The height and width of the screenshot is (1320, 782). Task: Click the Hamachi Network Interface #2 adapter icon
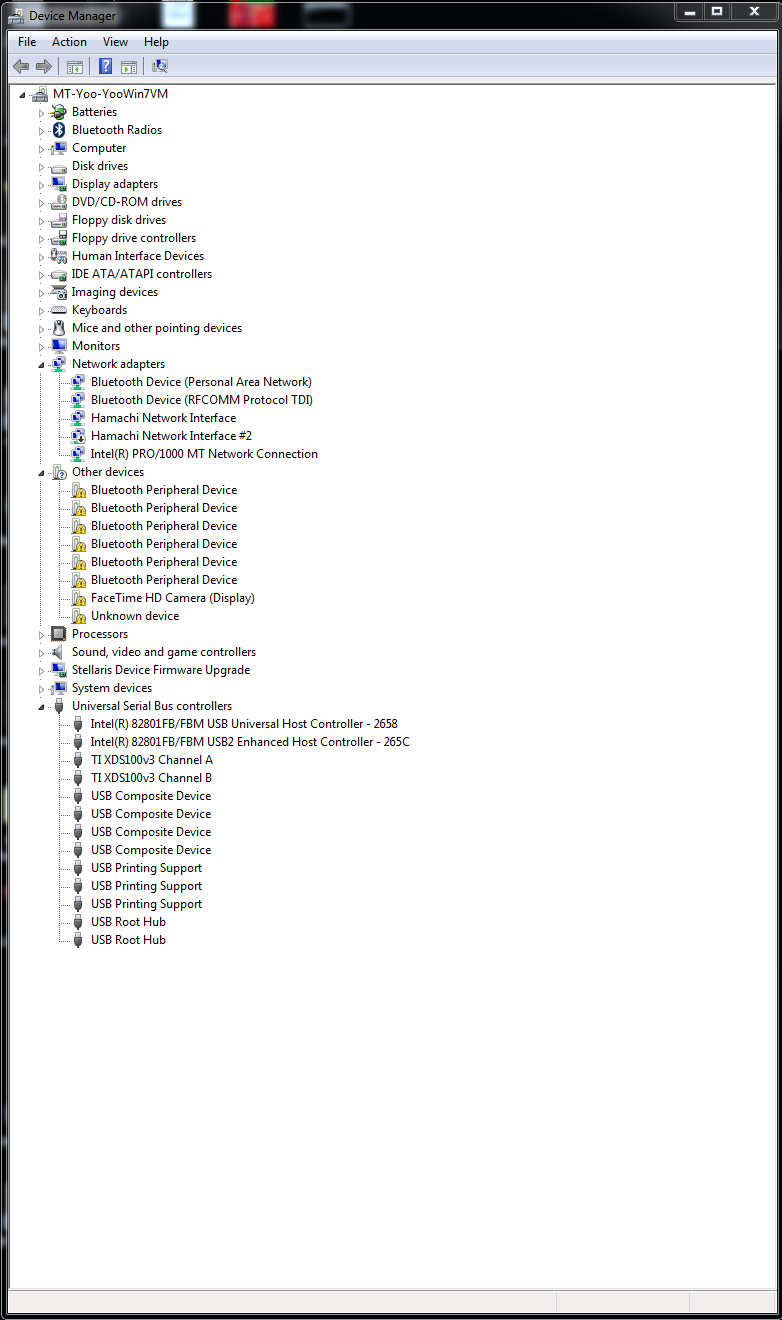78,436
